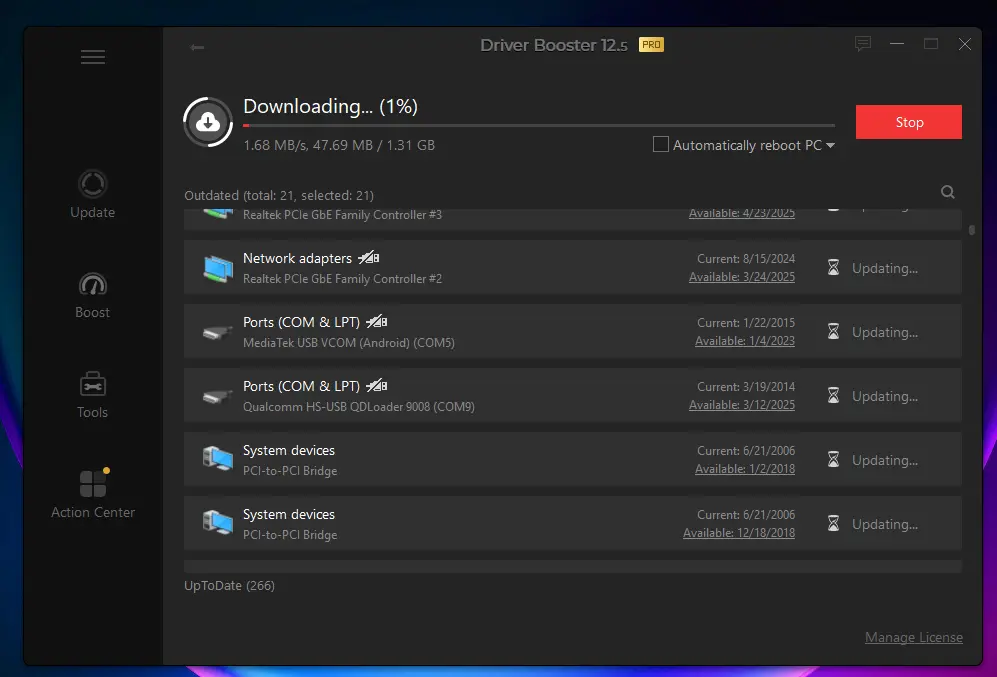Click the PRO badge in title
This screenshot has width=997, height=677.
[x=651, y=44]
